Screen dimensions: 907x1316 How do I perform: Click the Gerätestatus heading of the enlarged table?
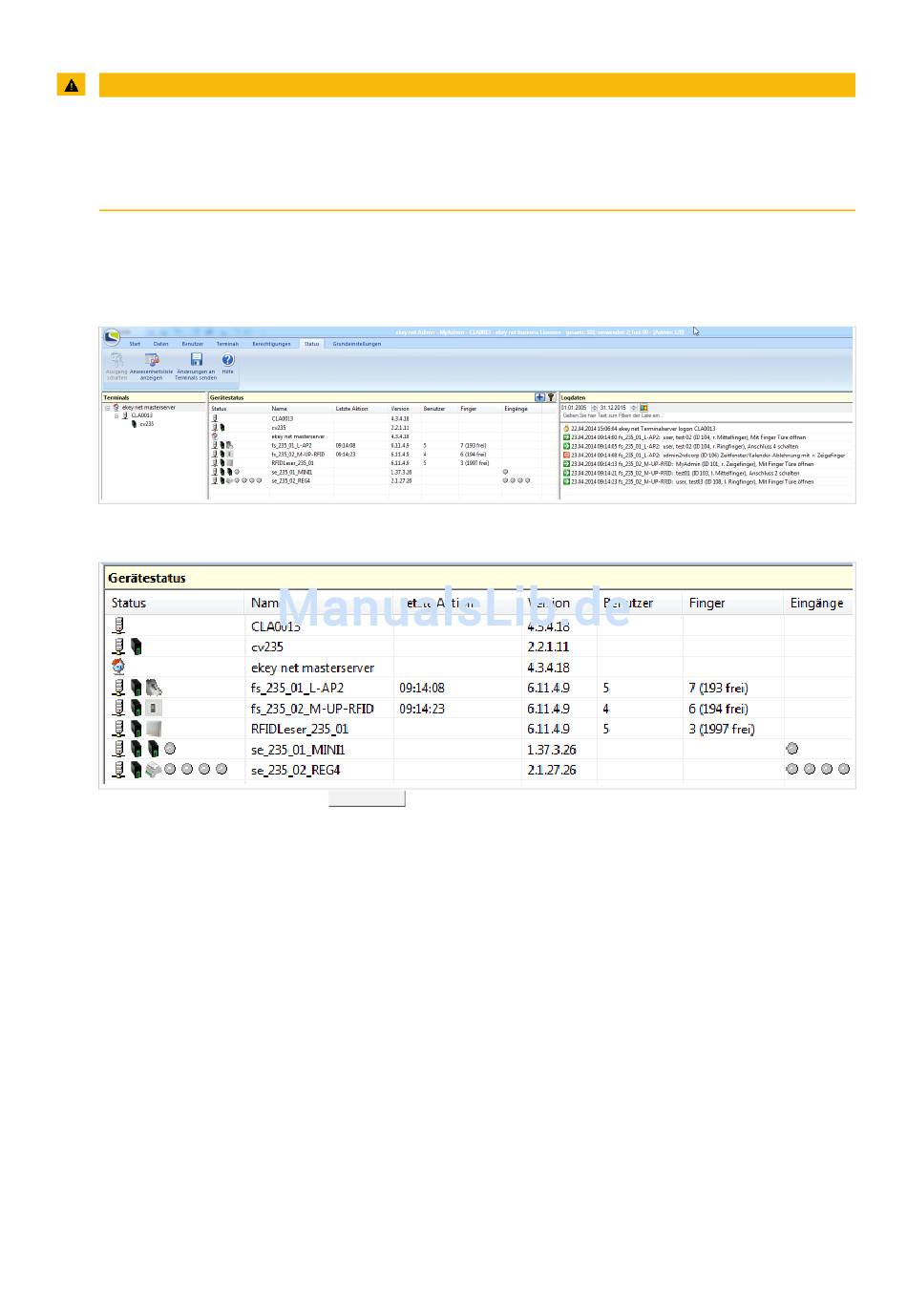tap(147, 578)
